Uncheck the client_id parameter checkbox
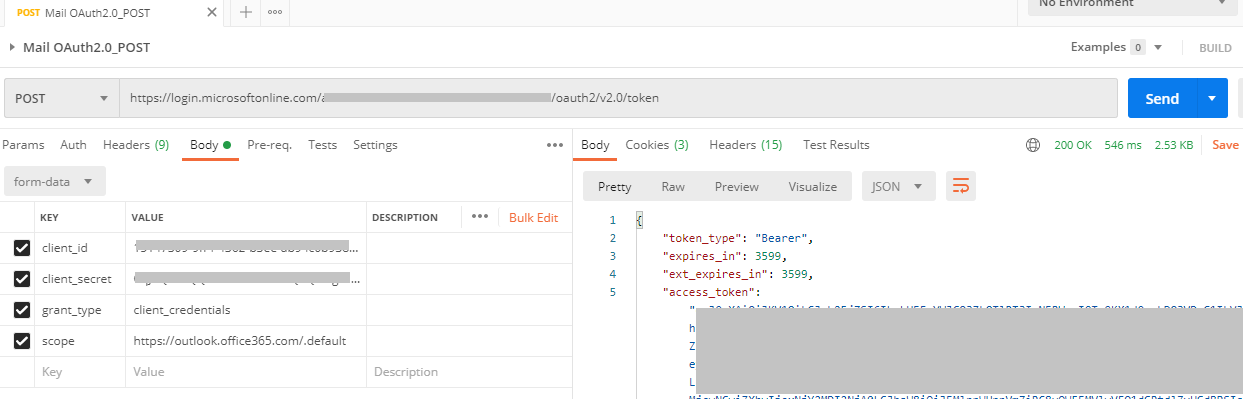 (x=21, y=247)
